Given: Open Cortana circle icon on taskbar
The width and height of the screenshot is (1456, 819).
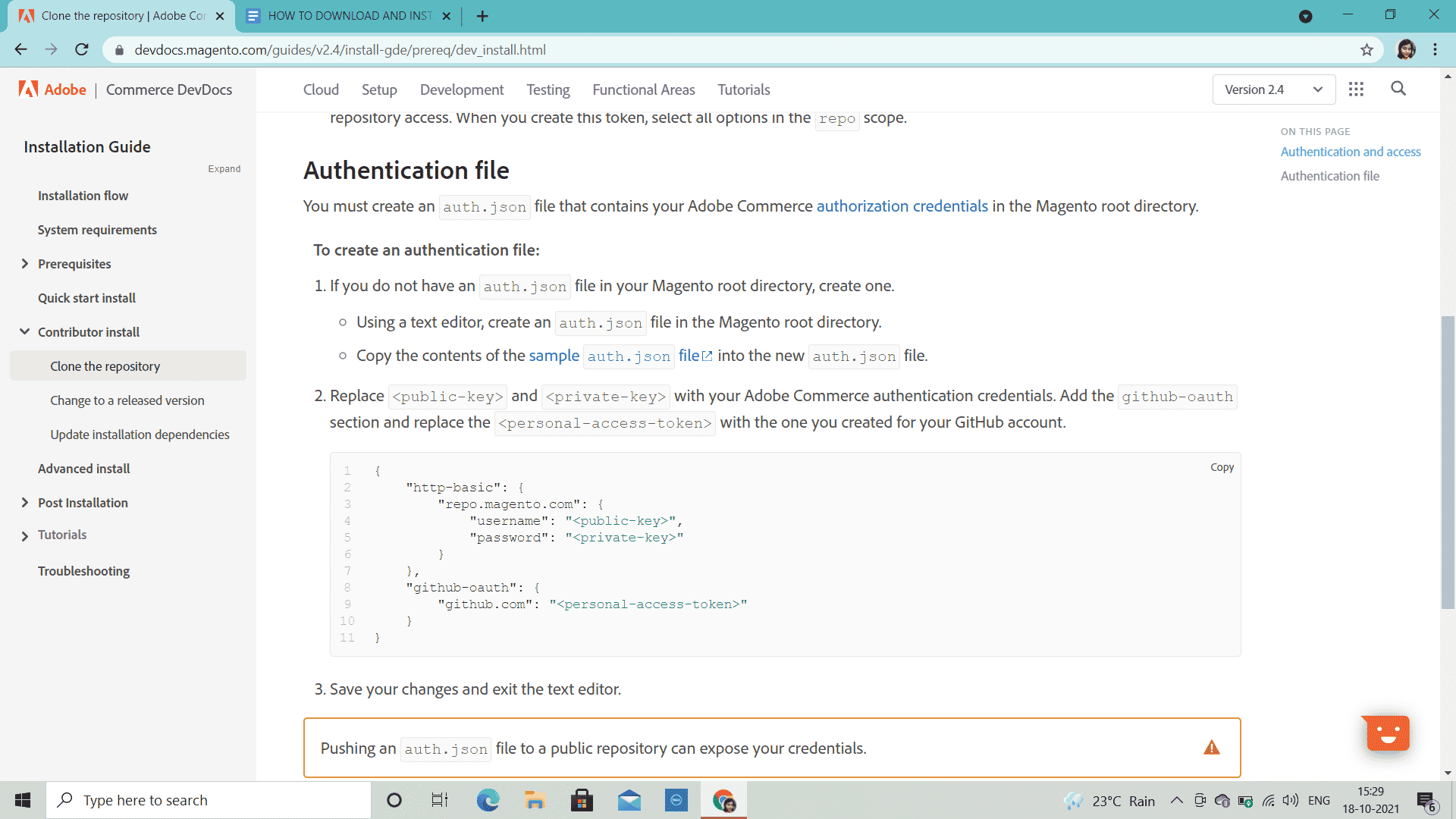Looking at the screenshot, I should 394,800.
